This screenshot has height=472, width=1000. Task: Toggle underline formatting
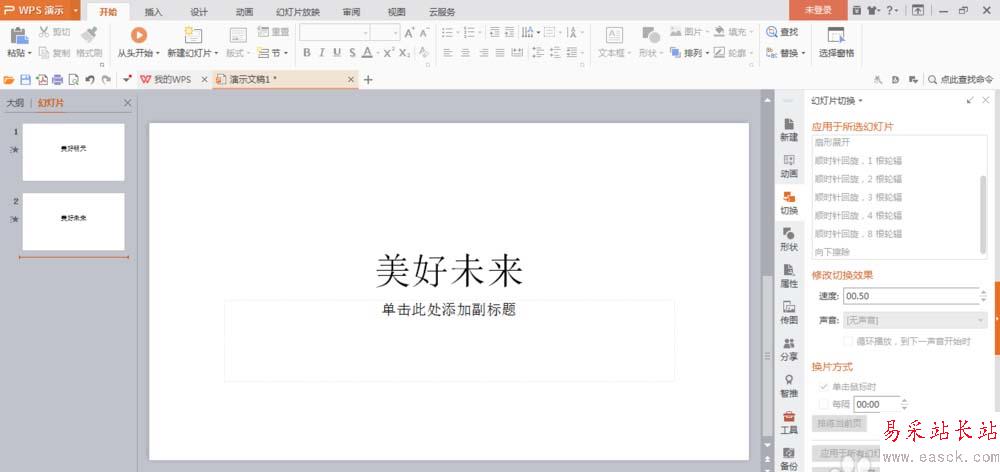point(337,53)
